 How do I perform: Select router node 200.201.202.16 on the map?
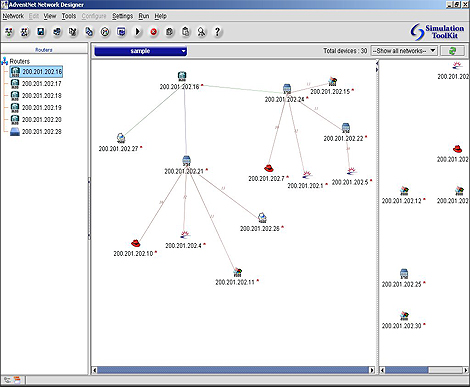(x=182, y=77)
